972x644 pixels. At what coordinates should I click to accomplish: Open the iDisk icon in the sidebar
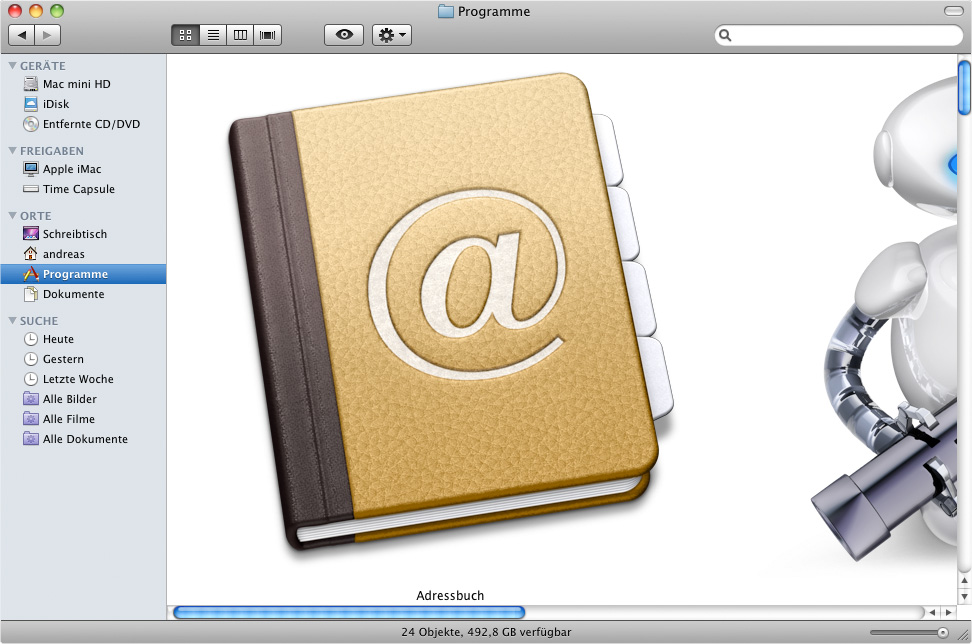[x=30, y=104]
